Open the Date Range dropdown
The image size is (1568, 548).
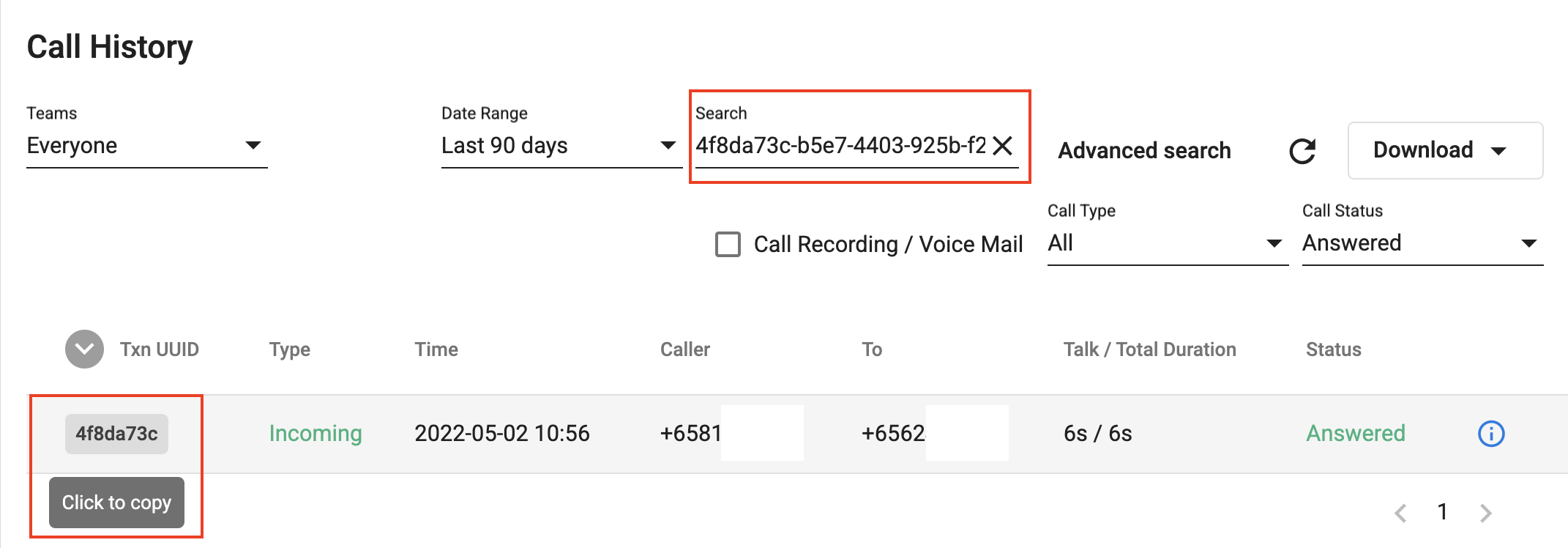tap(560, 146)
